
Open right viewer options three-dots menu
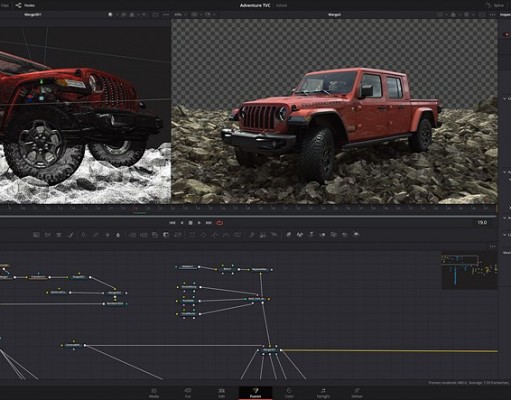click(492, 15)
